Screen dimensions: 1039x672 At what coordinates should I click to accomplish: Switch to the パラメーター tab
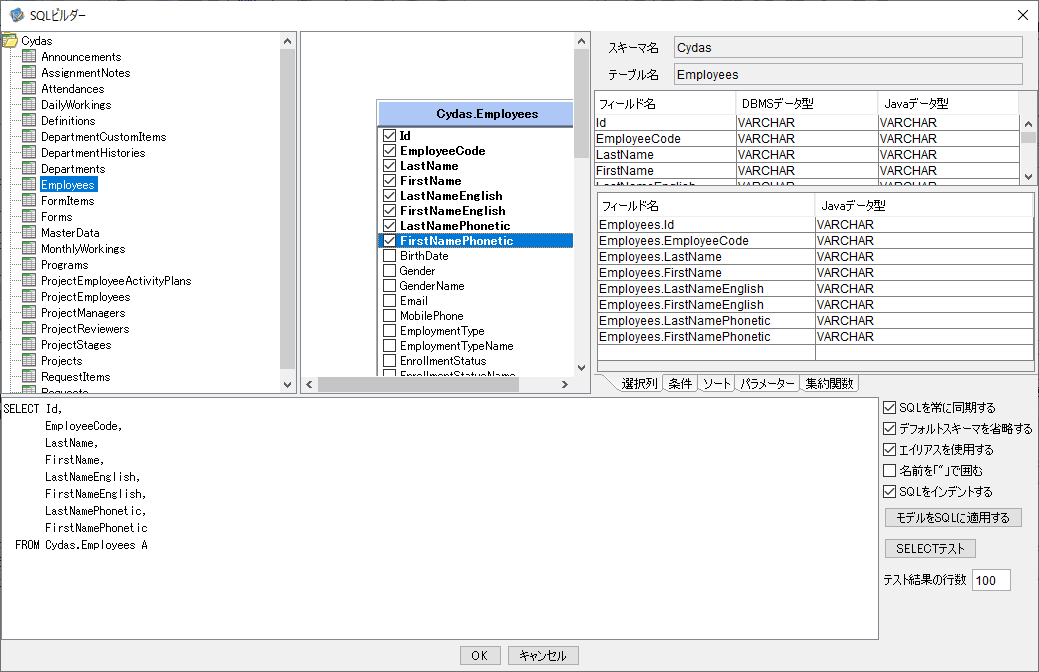767,384
